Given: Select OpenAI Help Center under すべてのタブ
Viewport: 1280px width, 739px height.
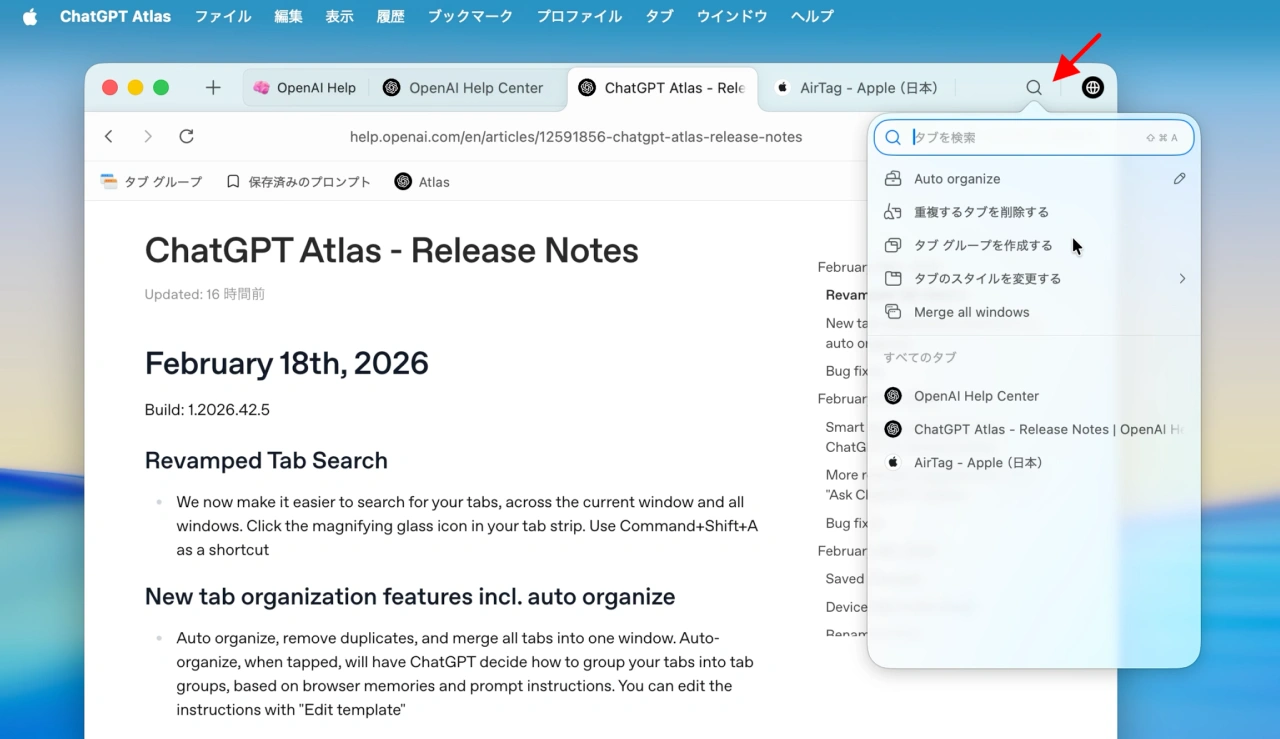Looking at the screenshot, I should (x=975, y=396).
